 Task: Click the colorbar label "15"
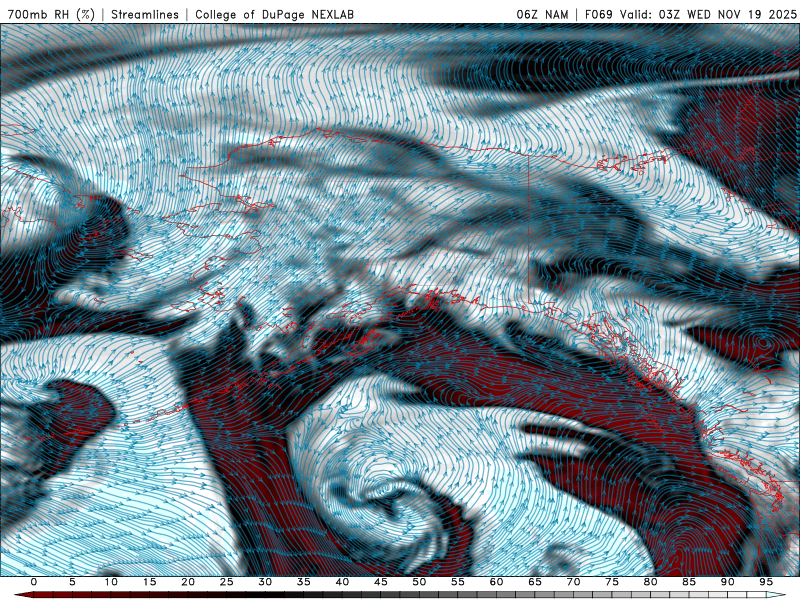[149, 582]
